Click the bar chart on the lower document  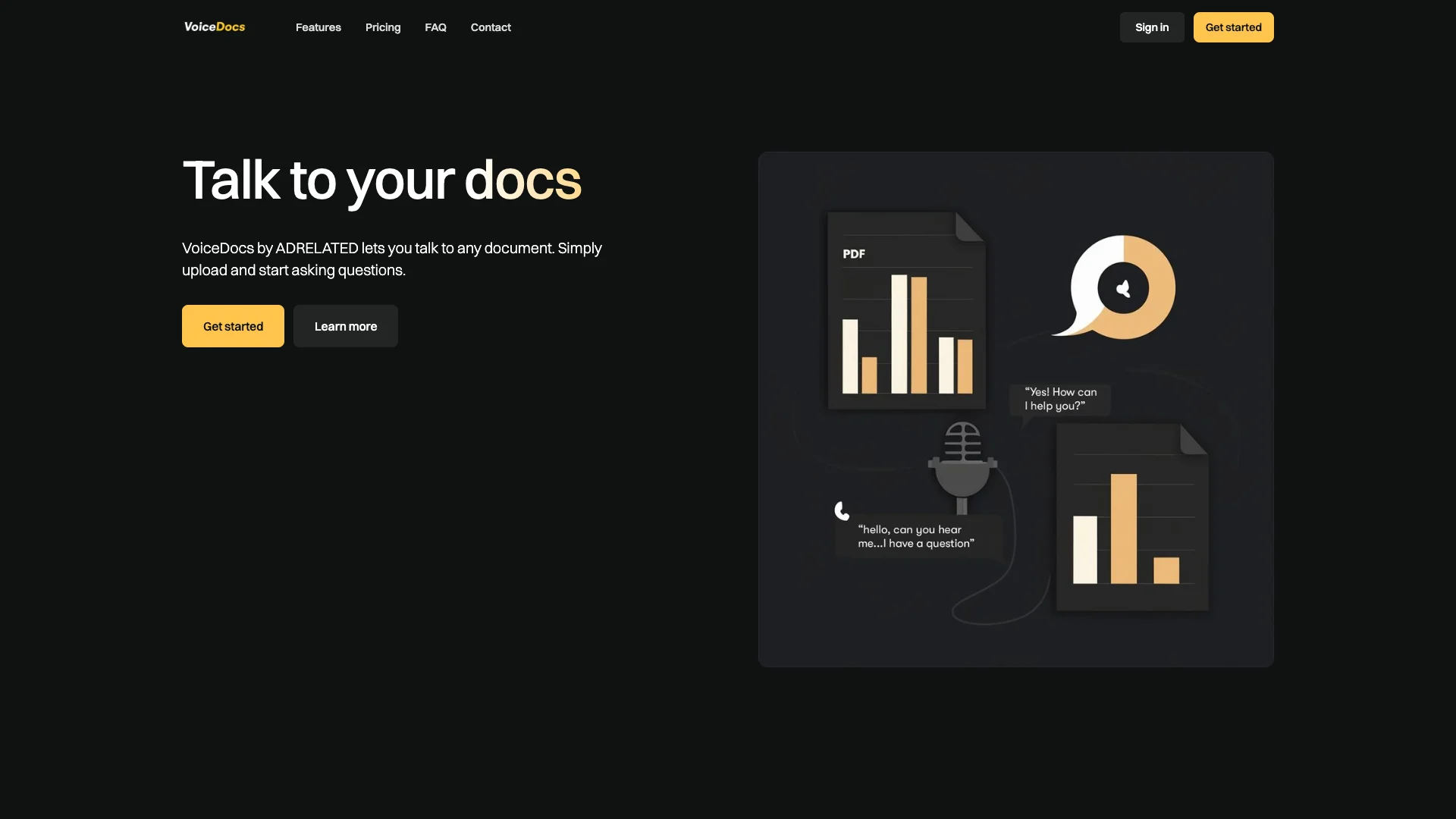pos(1128,531)
